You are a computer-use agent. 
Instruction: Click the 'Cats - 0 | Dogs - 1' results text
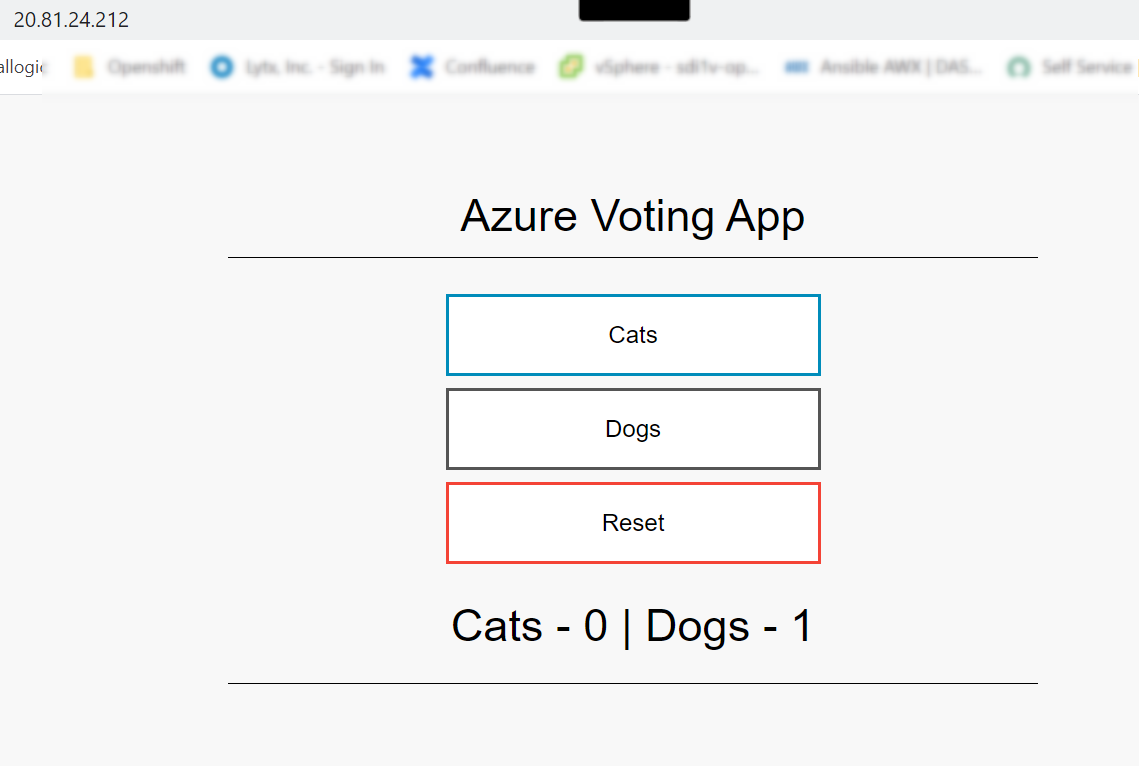pos(632,625)
